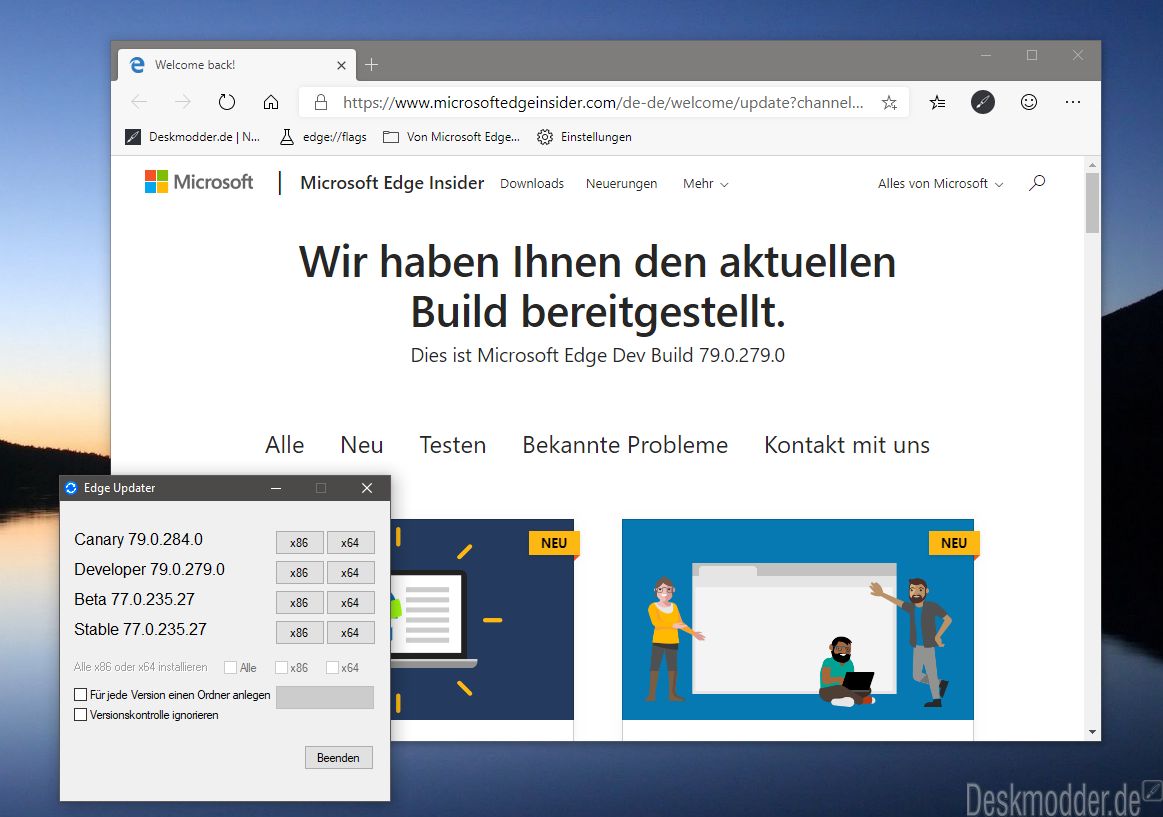Screen dimensions: 1163x817
Task: Click the Stable 77.0.235.27 label
Action: (x=140, y=629)
